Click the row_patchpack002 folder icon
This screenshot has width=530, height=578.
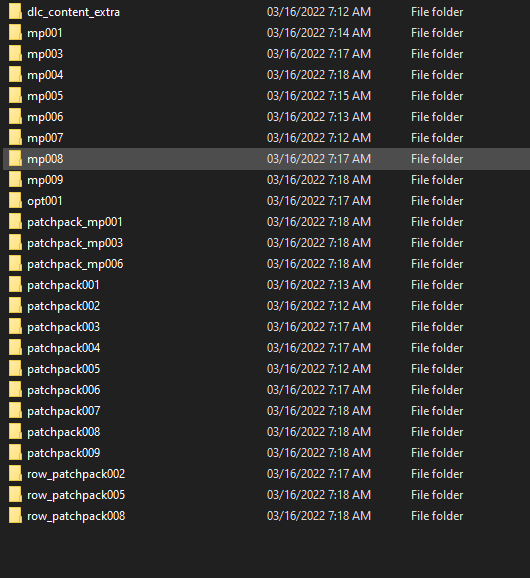[15, 474]
